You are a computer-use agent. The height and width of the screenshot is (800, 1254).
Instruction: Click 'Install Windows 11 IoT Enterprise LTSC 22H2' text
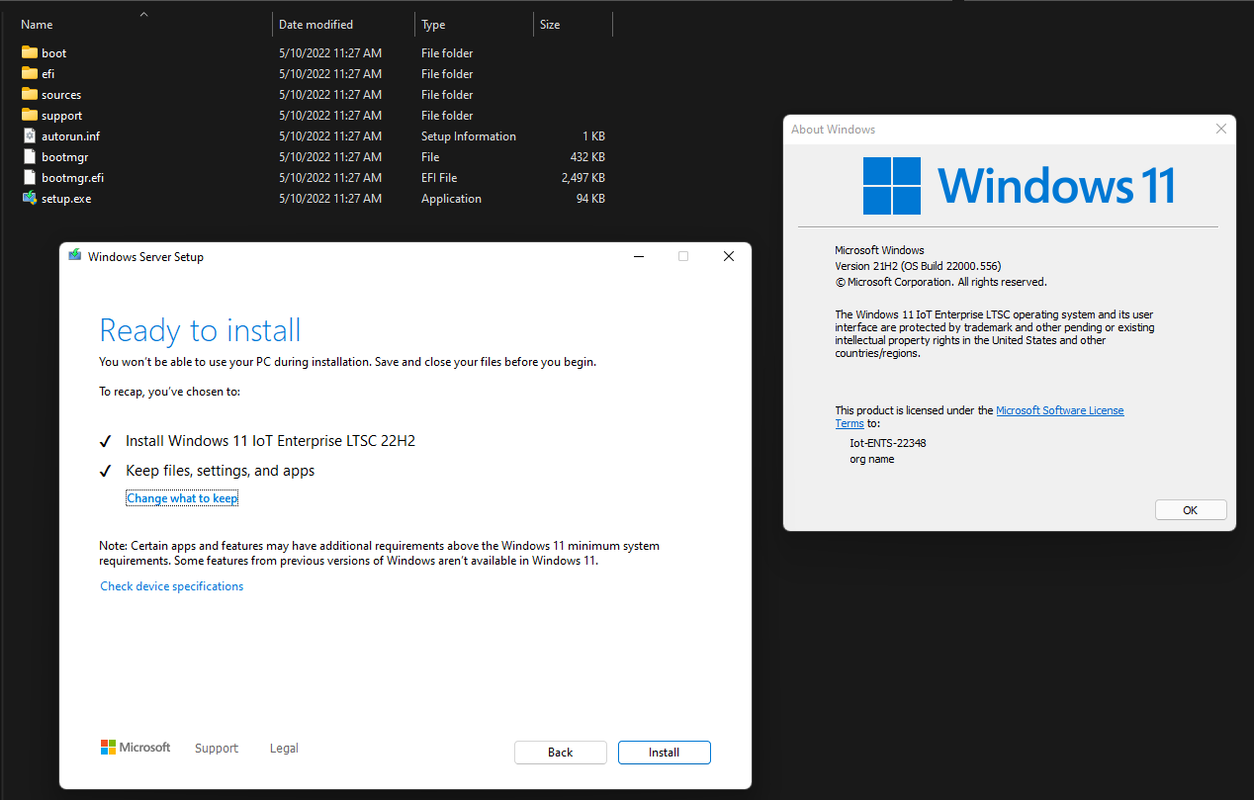270,441
